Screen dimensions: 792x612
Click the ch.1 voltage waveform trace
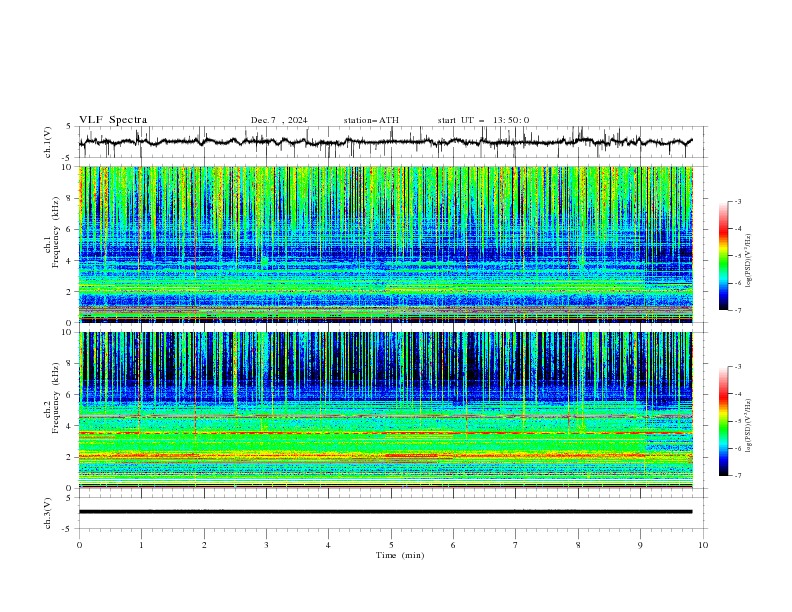pyautogui.click(x=385, y=142)
